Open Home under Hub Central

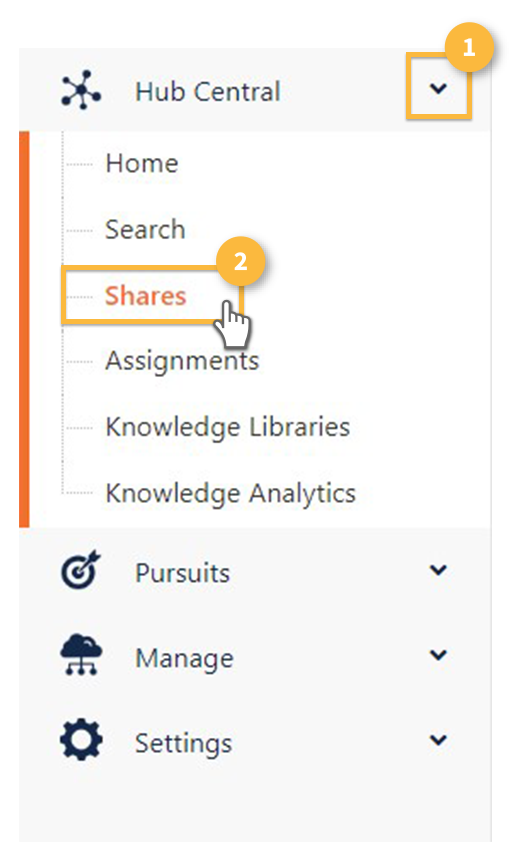(x=142, y=163)
